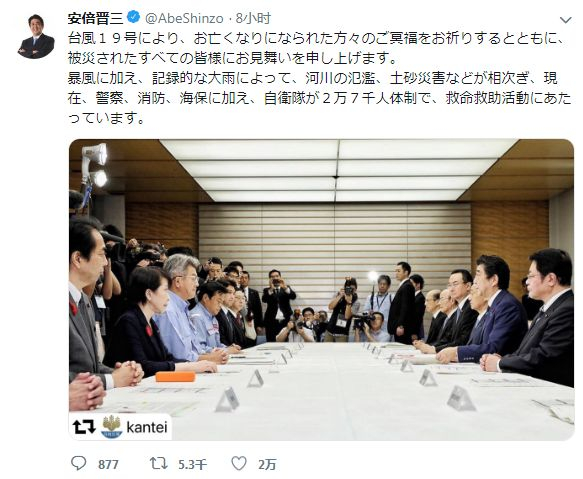The height and width of the screenshot is (479, 583).
Task: Like the tweet with the heart icon
Action: [239, 463]
